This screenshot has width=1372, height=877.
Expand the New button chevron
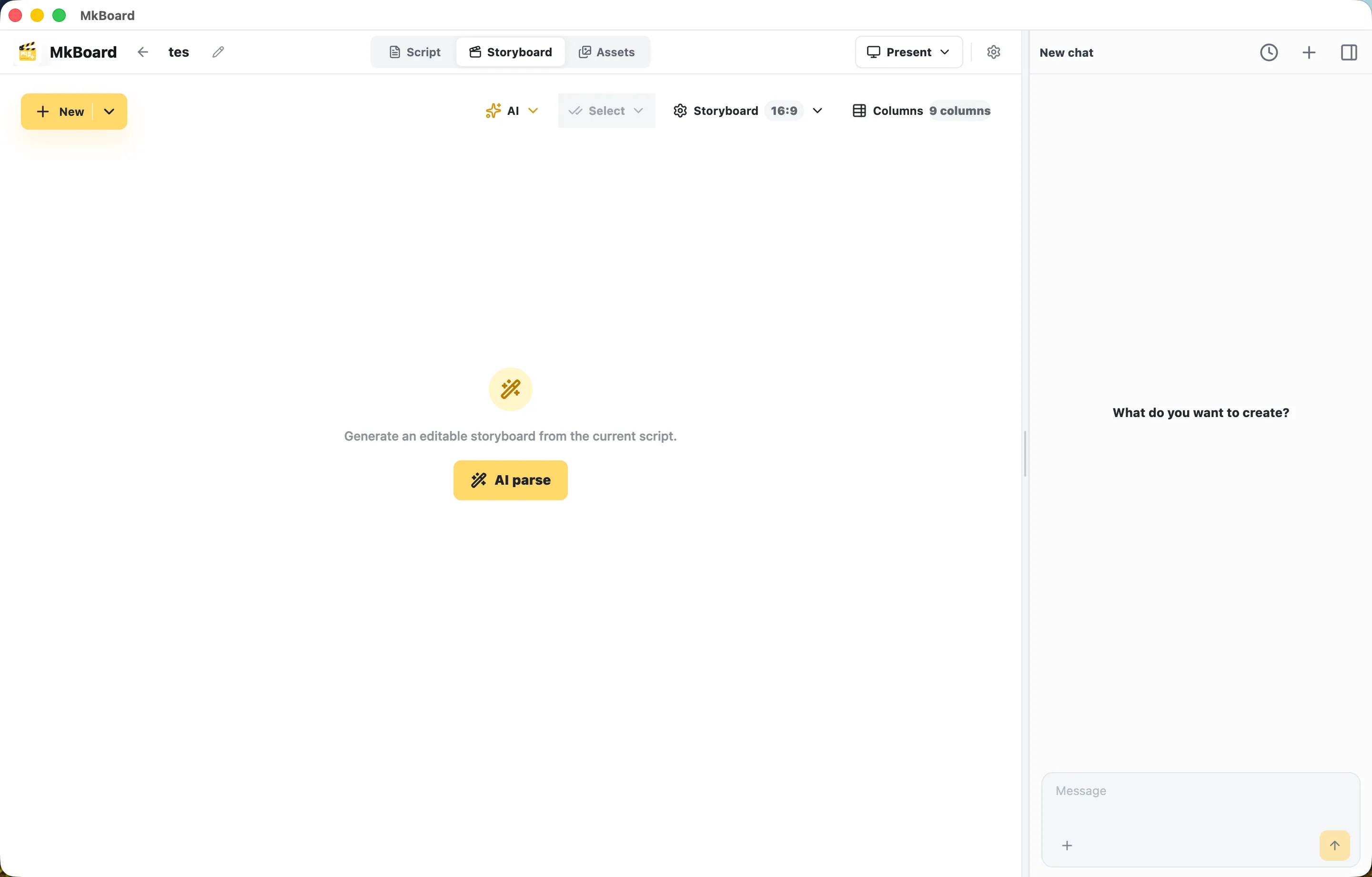[110, 111]
